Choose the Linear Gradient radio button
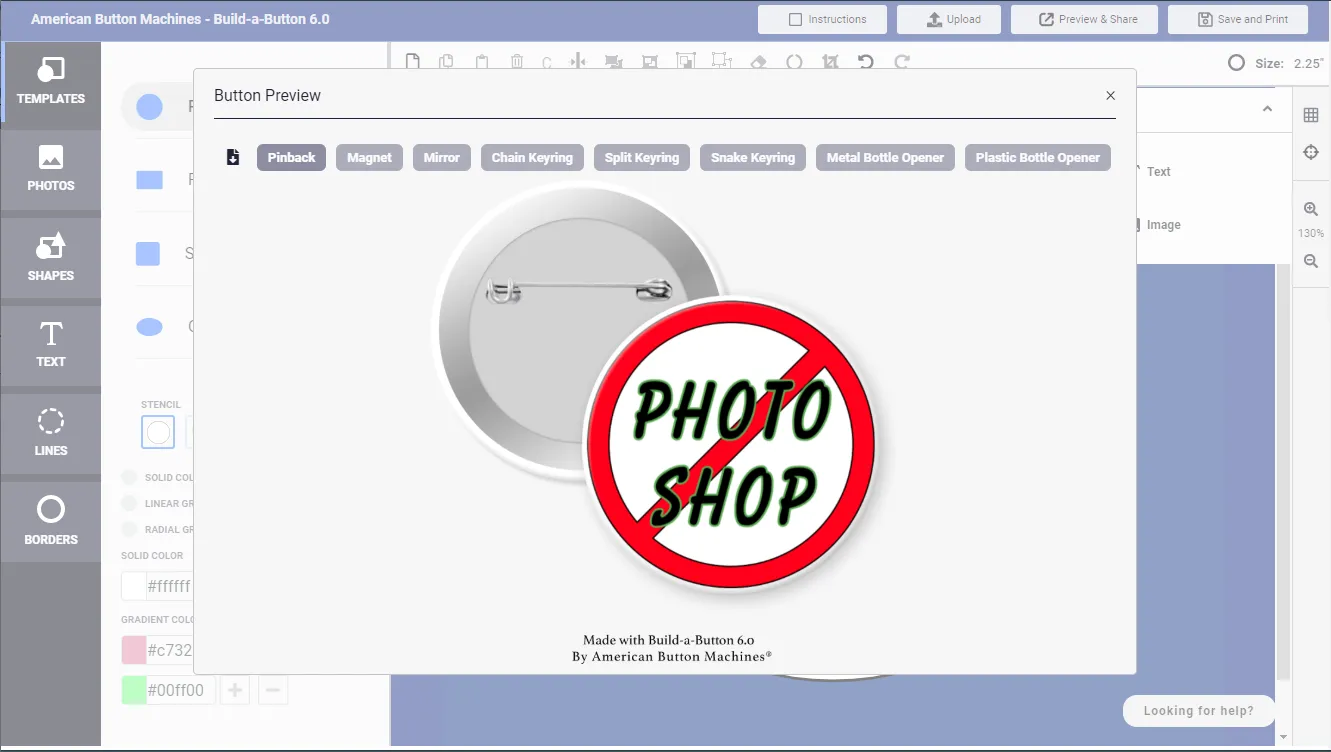The width and height of the screenshot is (1331, 752). click(x=129, y=504)
